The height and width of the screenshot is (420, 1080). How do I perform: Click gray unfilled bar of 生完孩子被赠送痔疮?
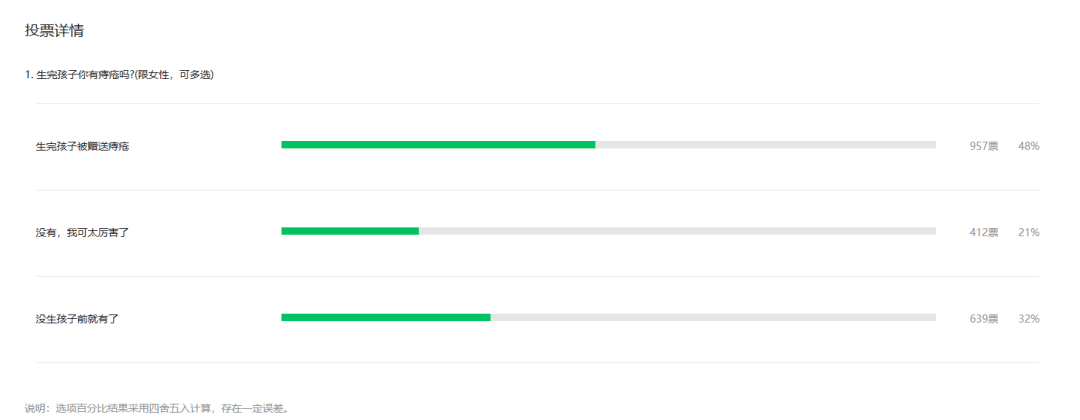click(765, 145)
